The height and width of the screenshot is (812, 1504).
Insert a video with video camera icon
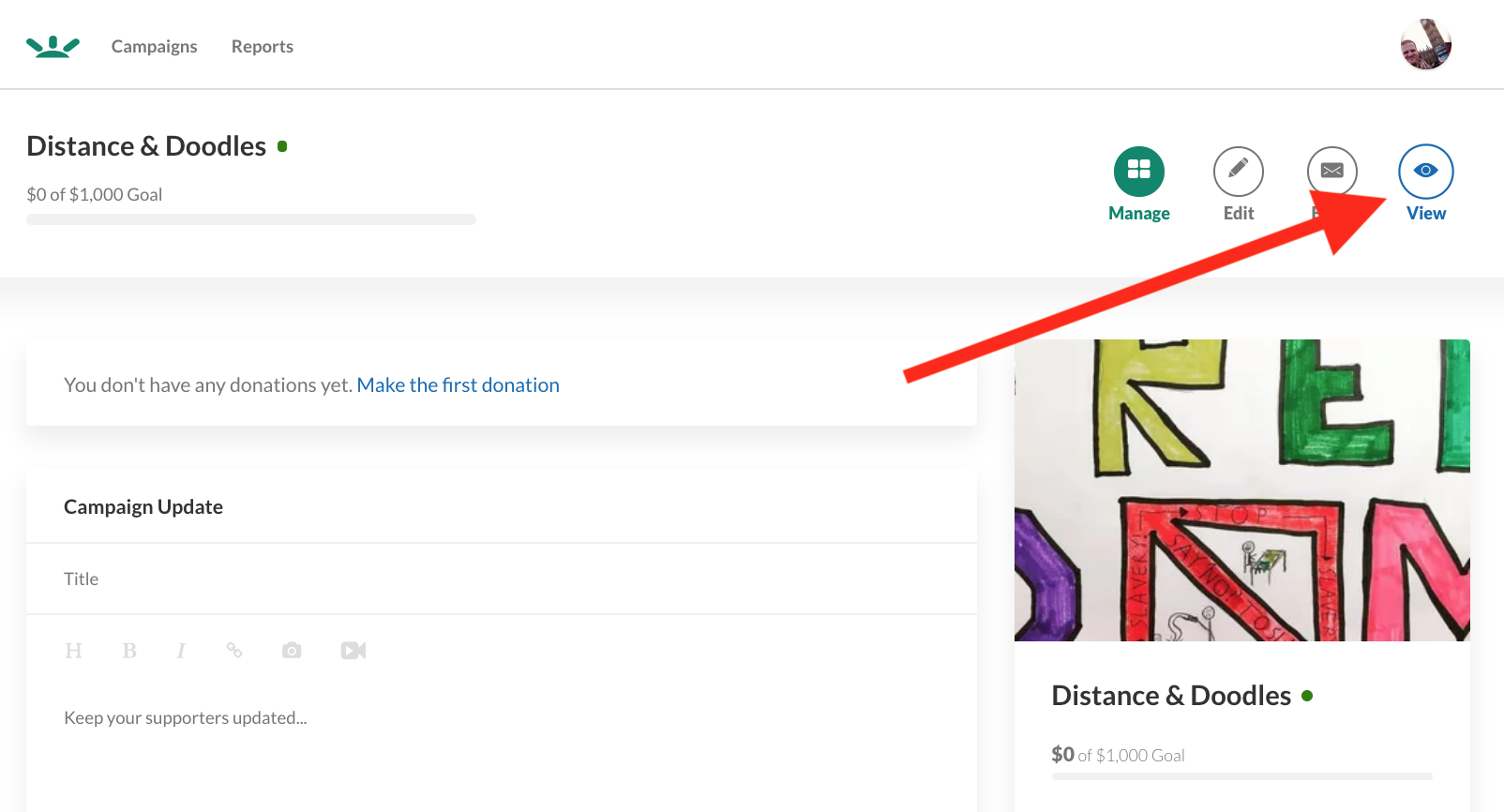(353, 651)
